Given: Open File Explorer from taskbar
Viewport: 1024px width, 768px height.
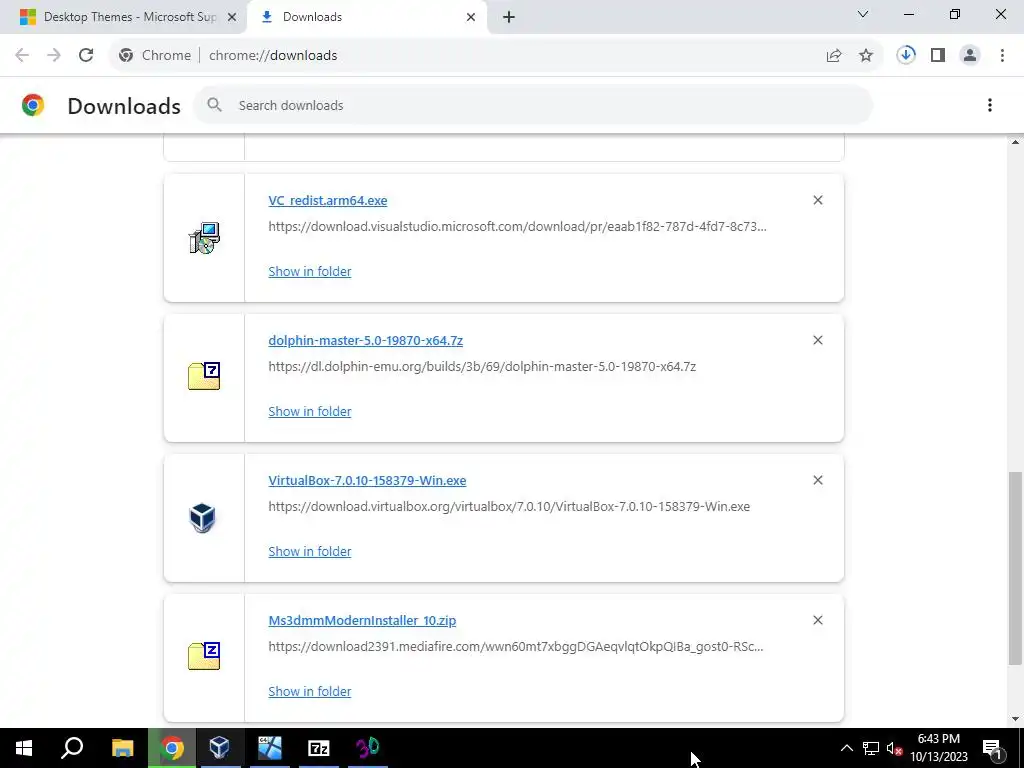Looking at the screenshot, I should click(x=122, y=748).
